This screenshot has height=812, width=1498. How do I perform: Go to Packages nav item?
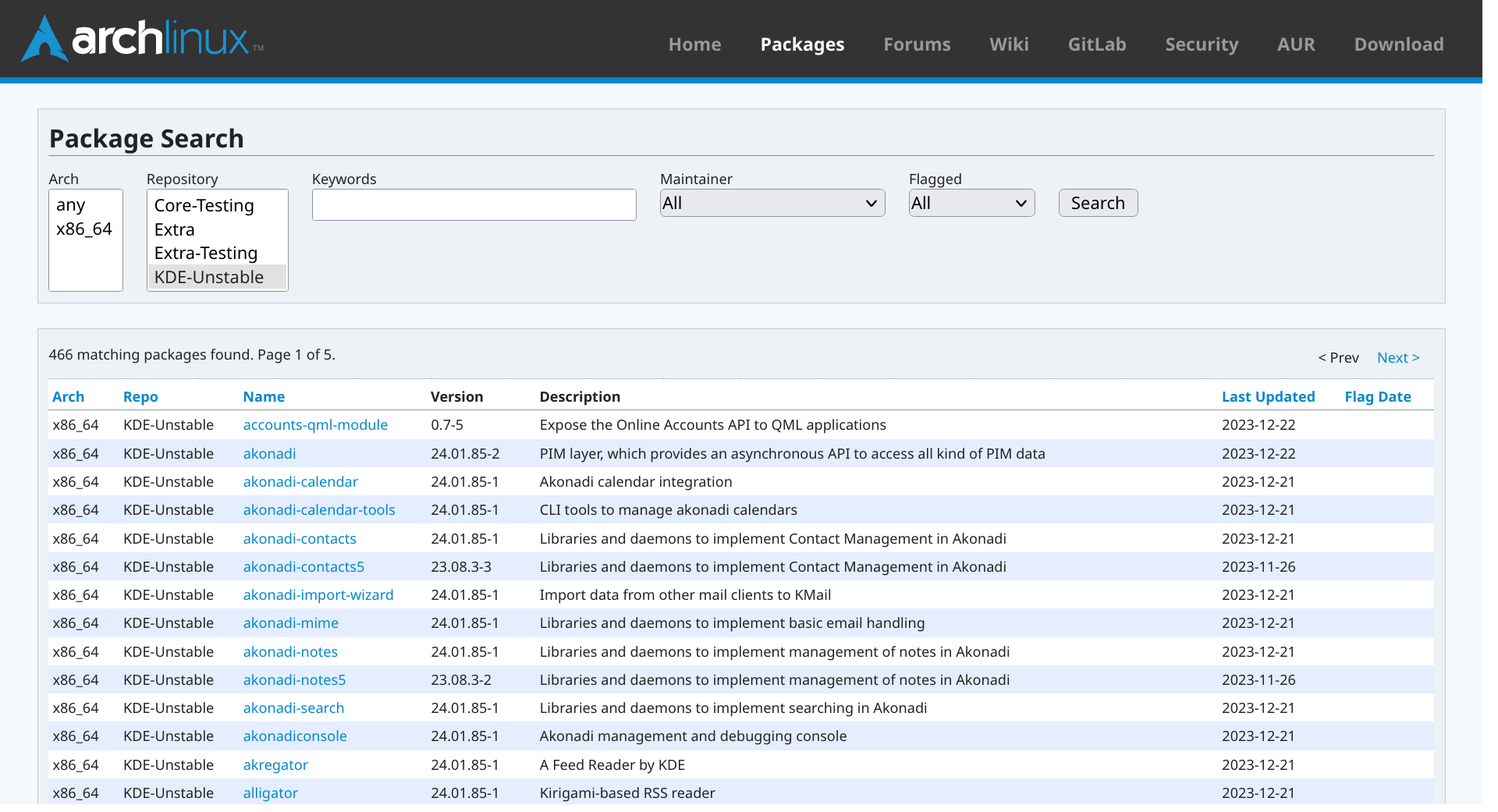point(802,44)
